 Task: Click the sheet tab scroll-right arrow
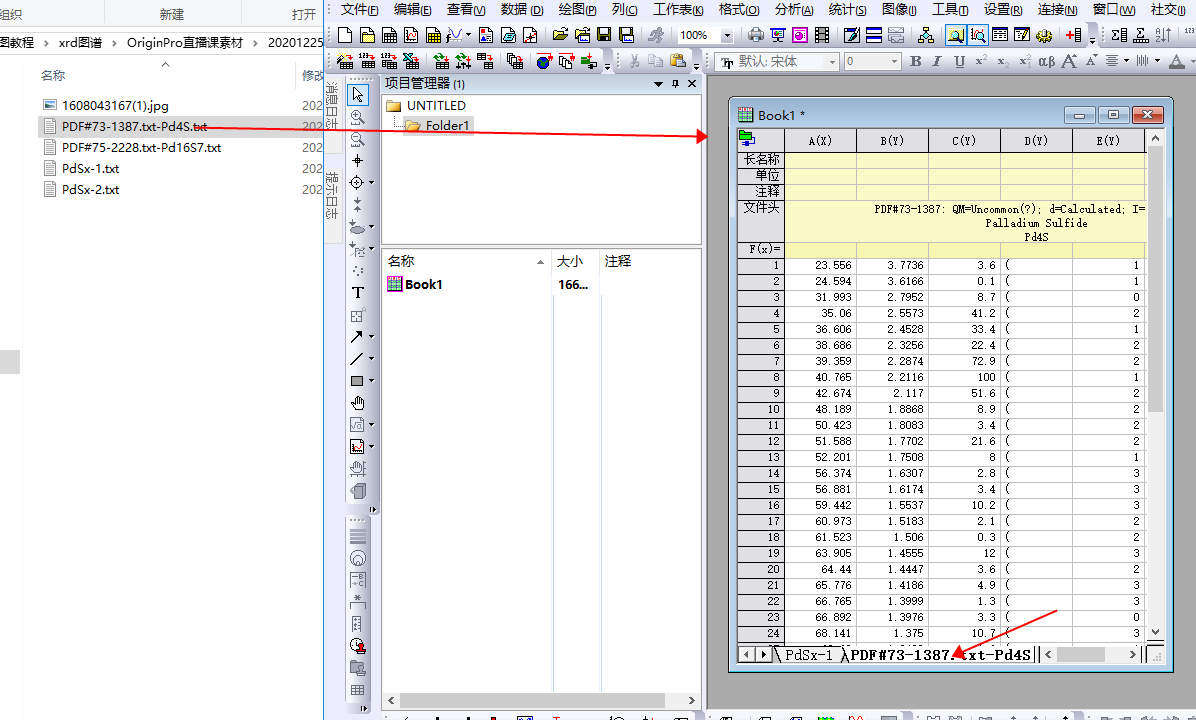(x=764, y=654)
